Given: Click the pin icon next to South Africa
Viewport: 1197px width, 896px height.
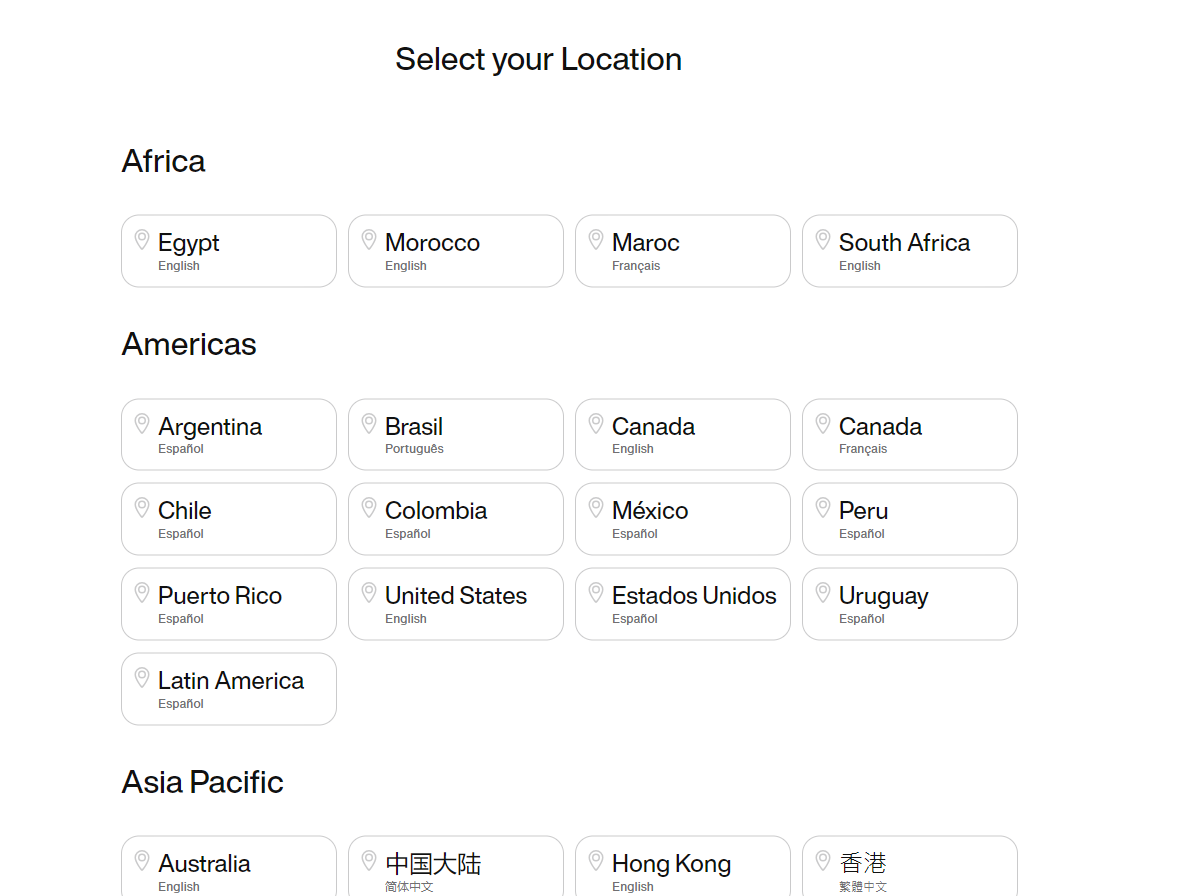Looking at the screenshot, I should tap(823, 240).
